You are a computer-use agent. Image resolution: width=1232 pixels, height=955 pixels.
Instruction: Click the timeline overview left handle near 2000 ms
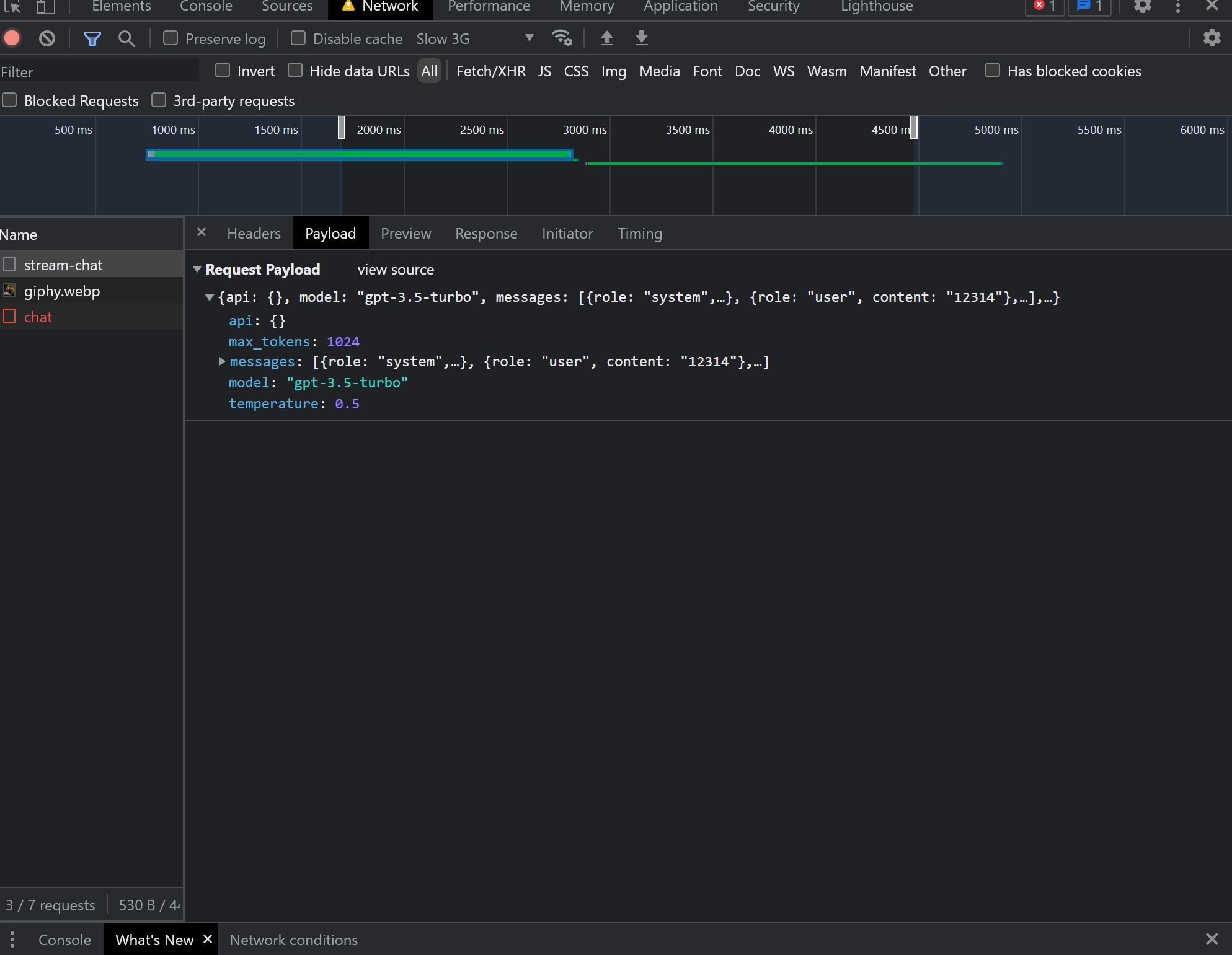tap(342, 128)
